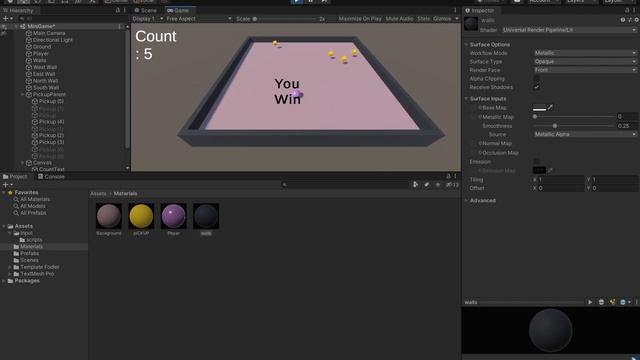Screen dimensions: 640x360
Task: Adjust the Game view Scale slider
Action: click(x=255, y=19)
